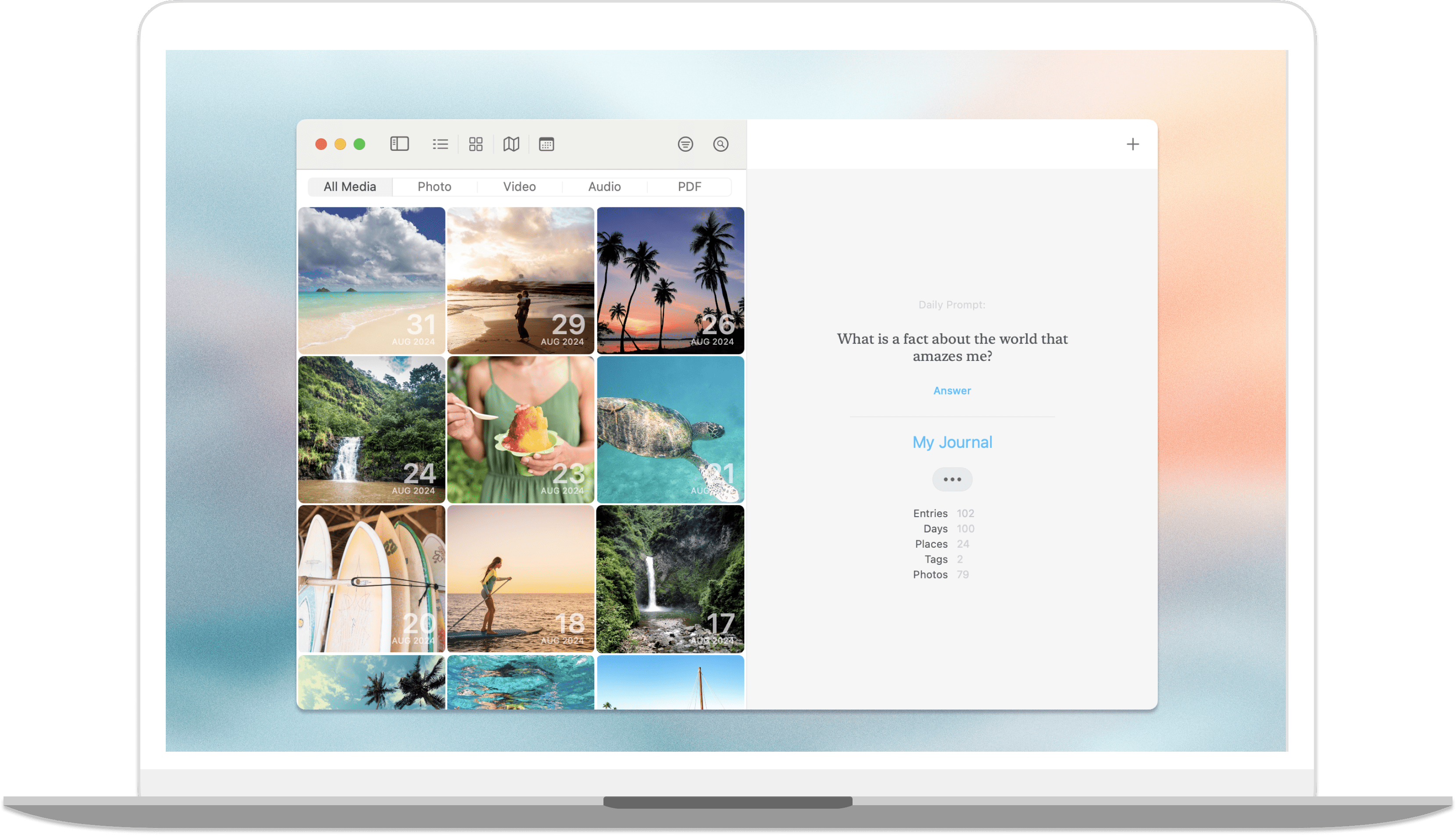The width and height of the screenshot is (1456, 835).
Task: Switch to the Photo tab
Action: click(434, 186)
